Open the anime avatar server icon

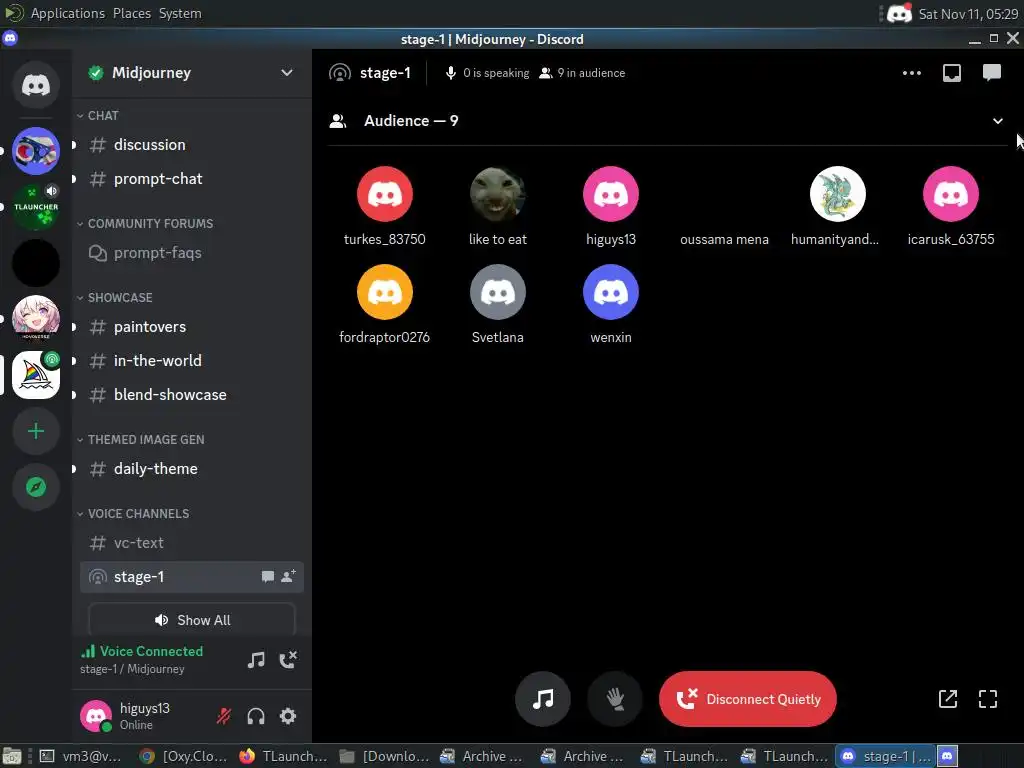click(x=35, y=319)
